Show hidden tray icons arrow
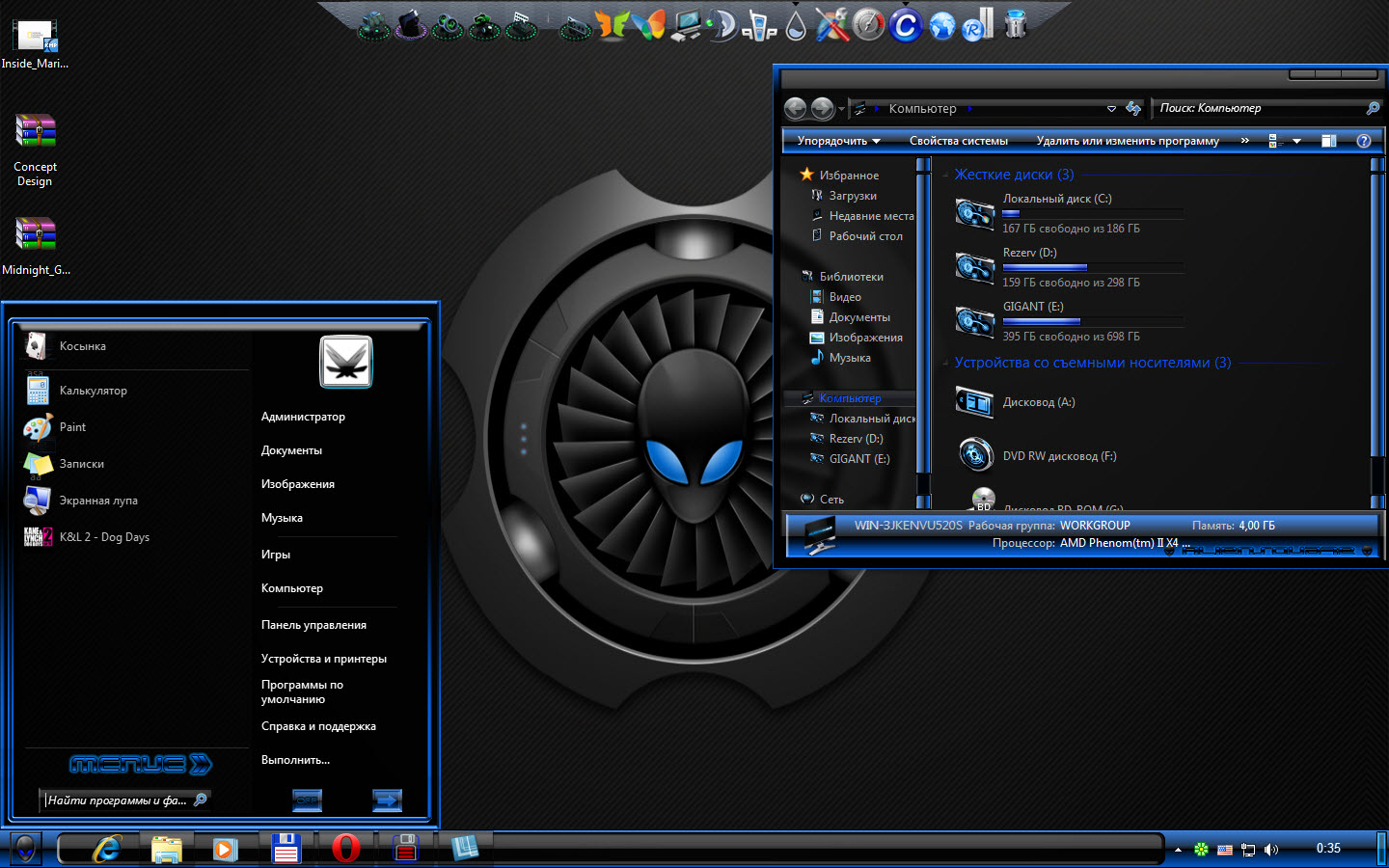The width and height of the screenshot is (1389, 868). pos(1178,850)
